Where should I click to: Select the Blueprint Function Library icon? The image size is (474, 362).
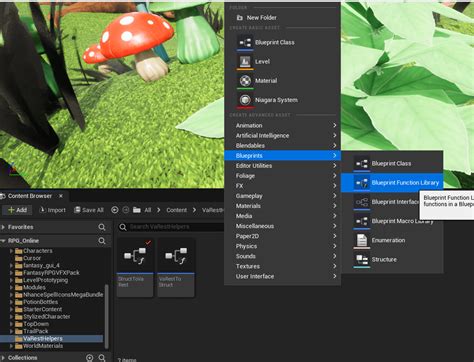click(362, 183)
